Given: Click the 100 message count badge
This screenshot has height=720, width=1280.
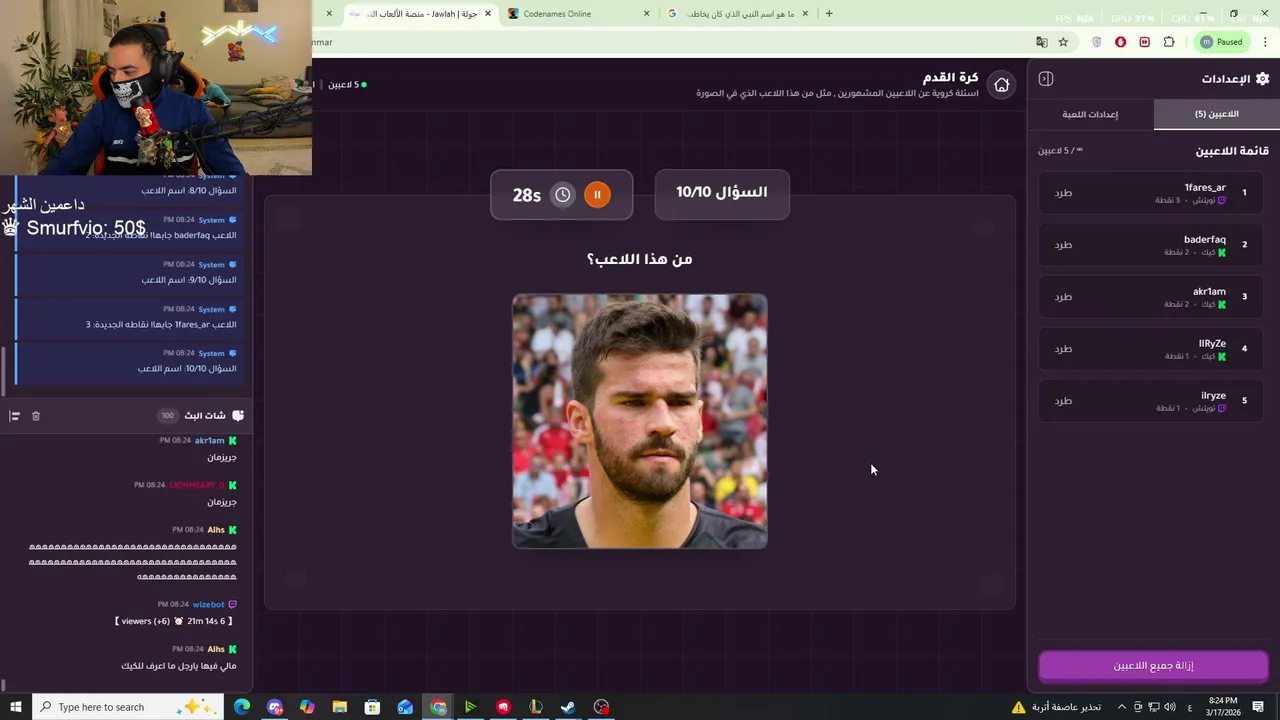Looking at the screenshot, I should click(167, 416).
